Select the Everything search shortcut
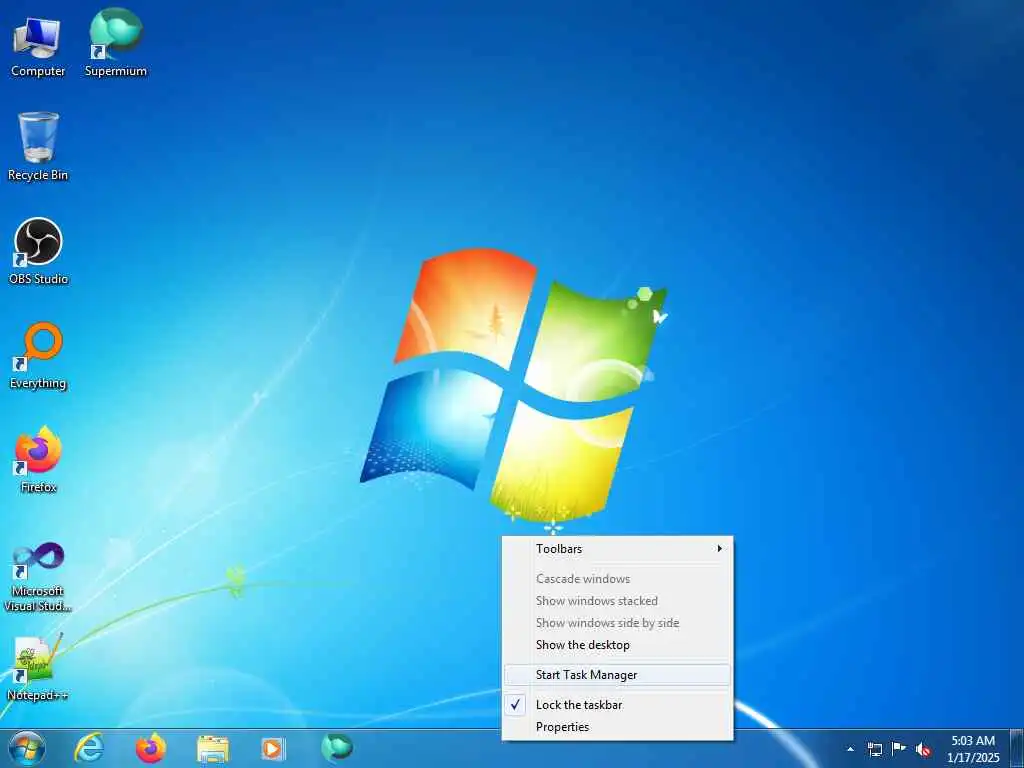 click(38, 356)
